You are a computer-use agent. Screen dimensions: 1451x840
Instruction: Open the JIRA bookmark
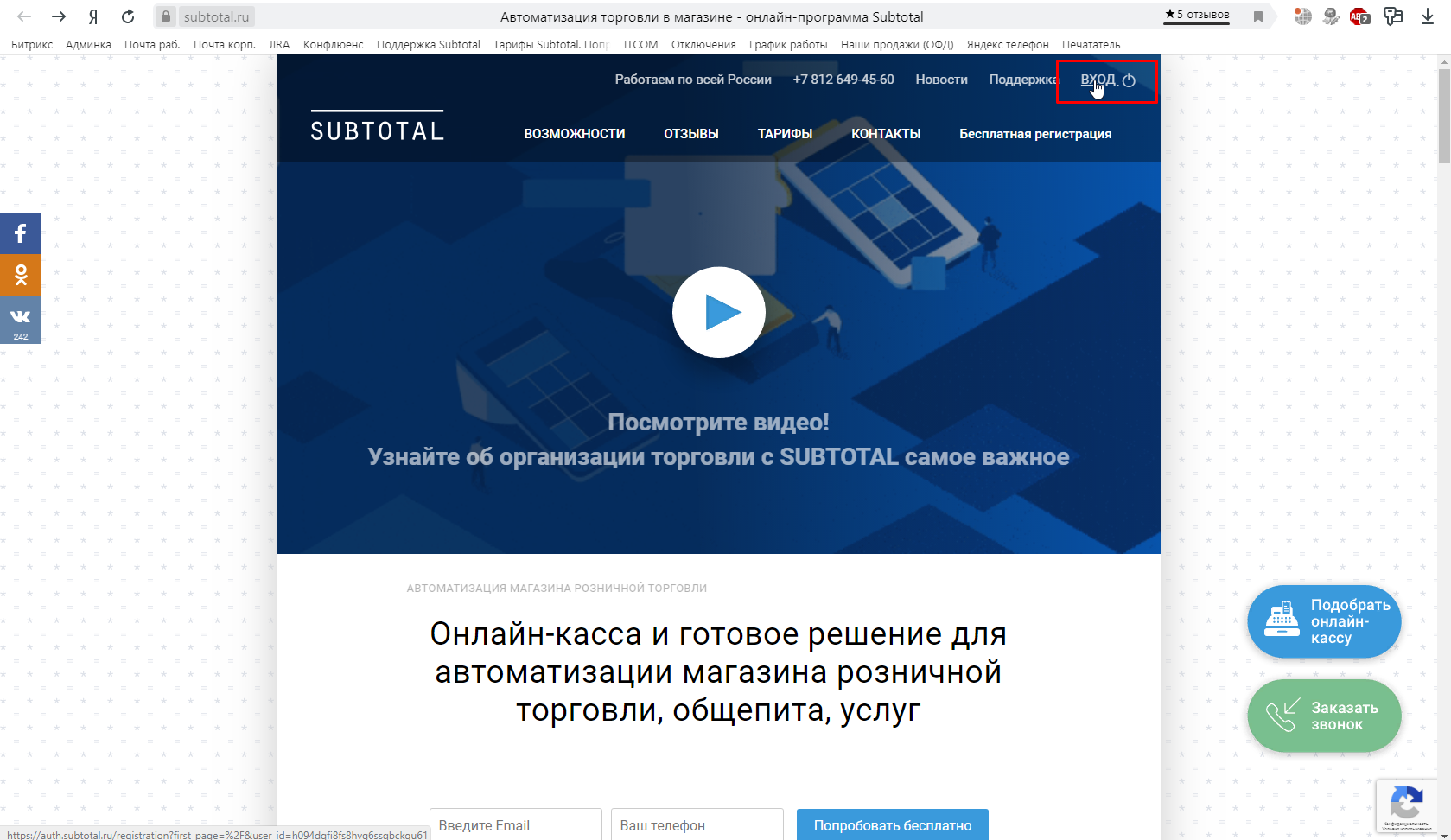279,44
